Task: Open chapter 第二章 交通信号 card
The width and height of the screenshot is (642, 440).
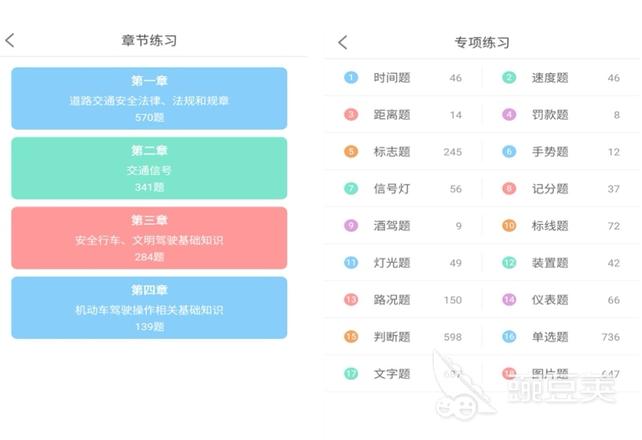Action: (x=149, y=168)
